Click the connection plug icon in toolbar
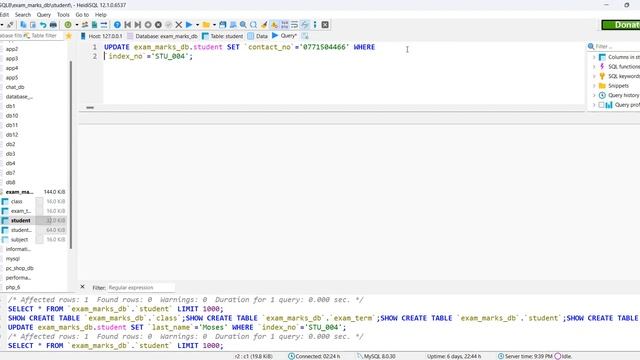 pyautogui.click(x=10, y=25)
